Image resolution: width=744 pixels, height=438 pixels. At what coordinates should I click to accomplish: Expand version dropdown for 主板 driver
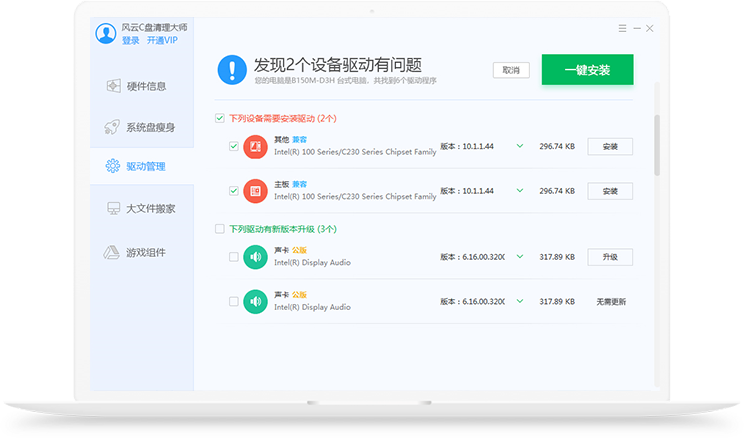pyautogui.click(x=519, y=190)
